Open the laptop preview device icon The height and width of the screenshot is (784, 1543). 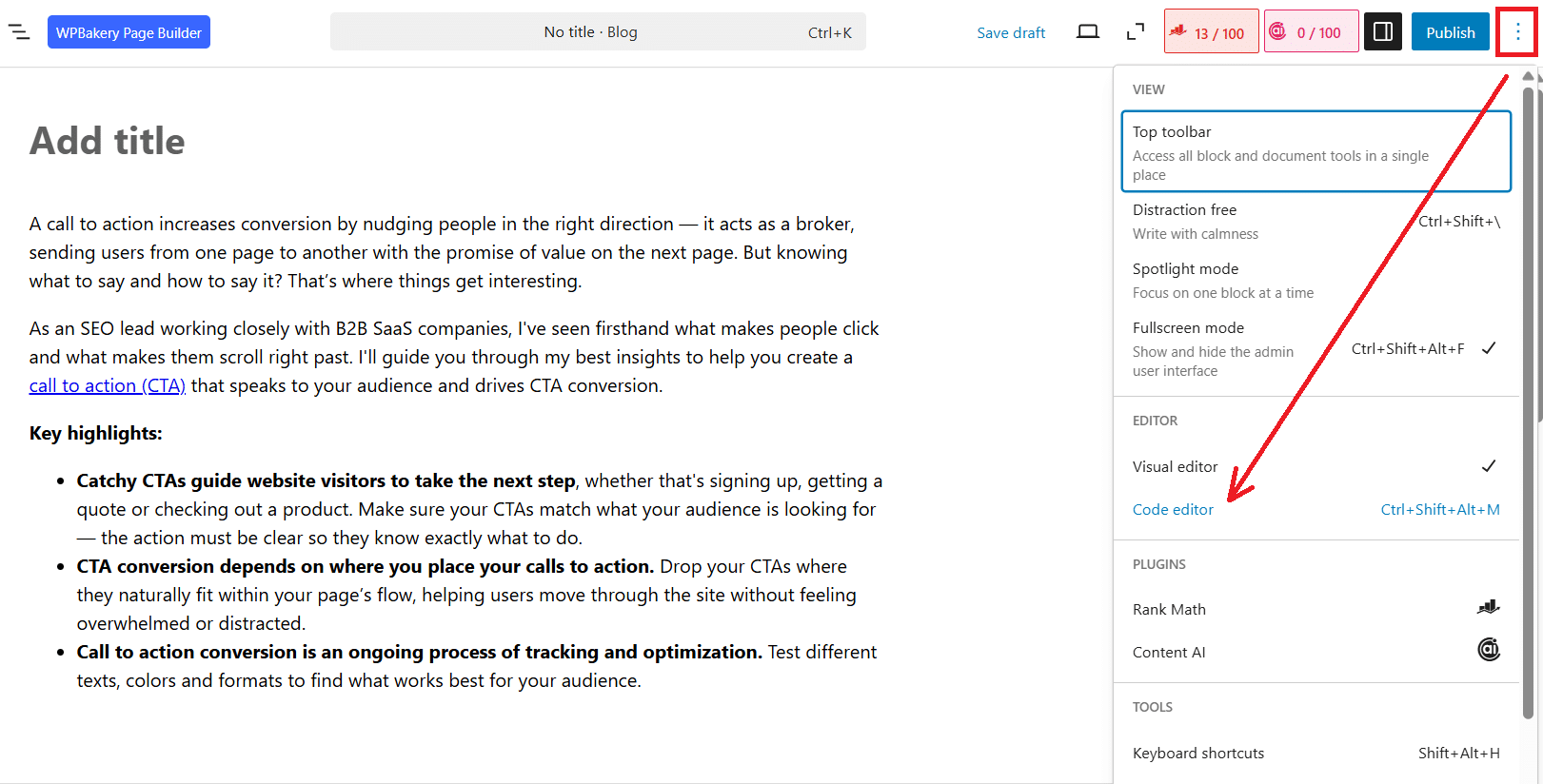pos(1087,32)
